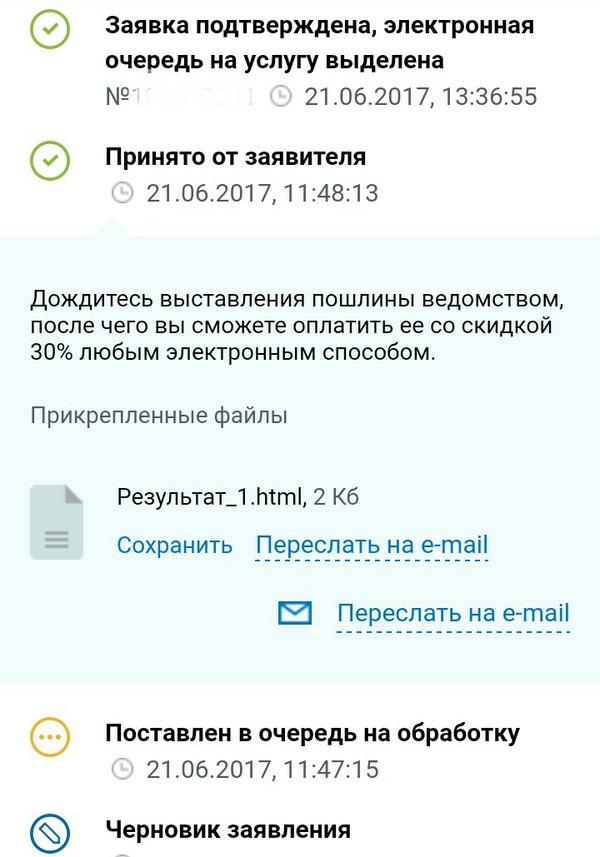Expand 'Черновик заявления' status entry
The width and height of the screenshot is (600, 857).
click(x=228, y=829)
